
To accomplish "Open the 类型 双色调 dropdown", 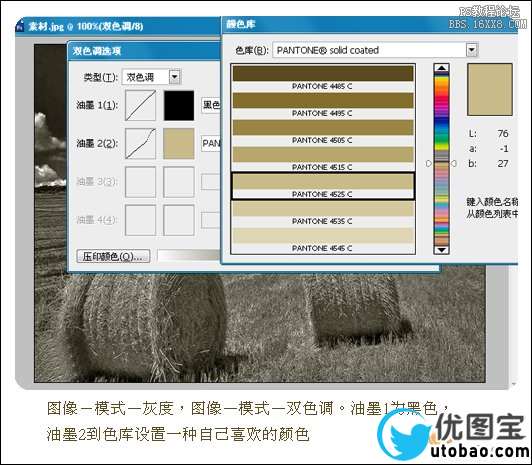I will pyautogui.click(x=174, y=77).
